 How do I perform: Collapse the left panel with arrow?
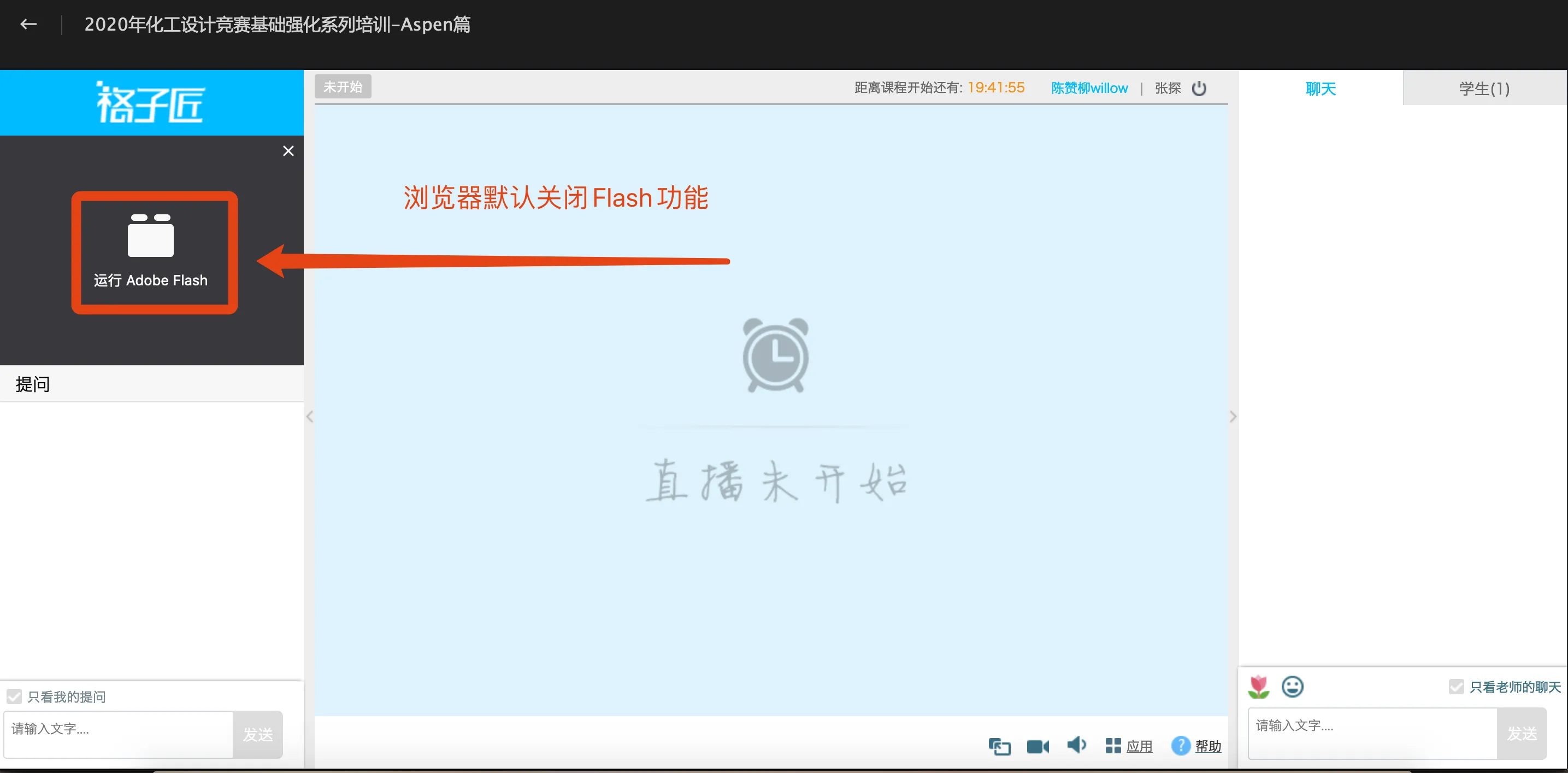pyautogui.click(x=309, y=417)
